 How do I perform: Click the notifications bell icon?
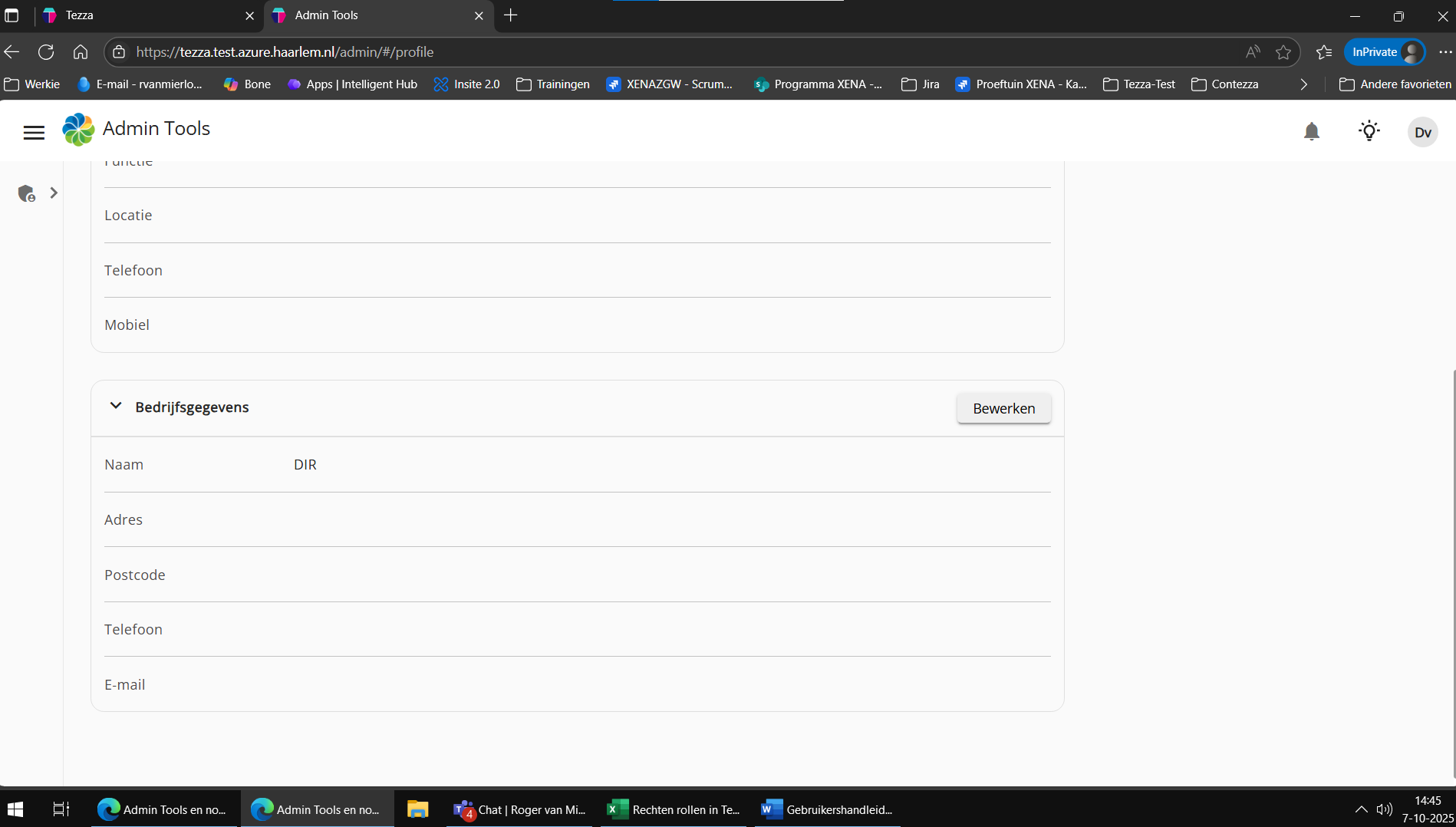click(1312, 132)
